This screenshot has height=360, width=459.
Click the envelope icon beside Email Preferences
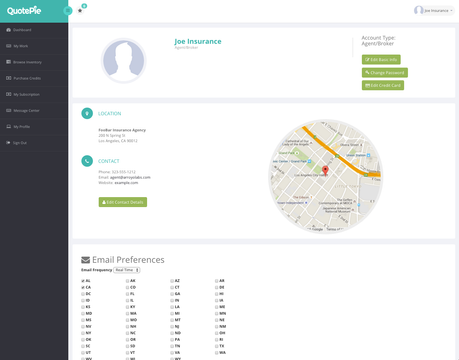(x=86, y=260)
